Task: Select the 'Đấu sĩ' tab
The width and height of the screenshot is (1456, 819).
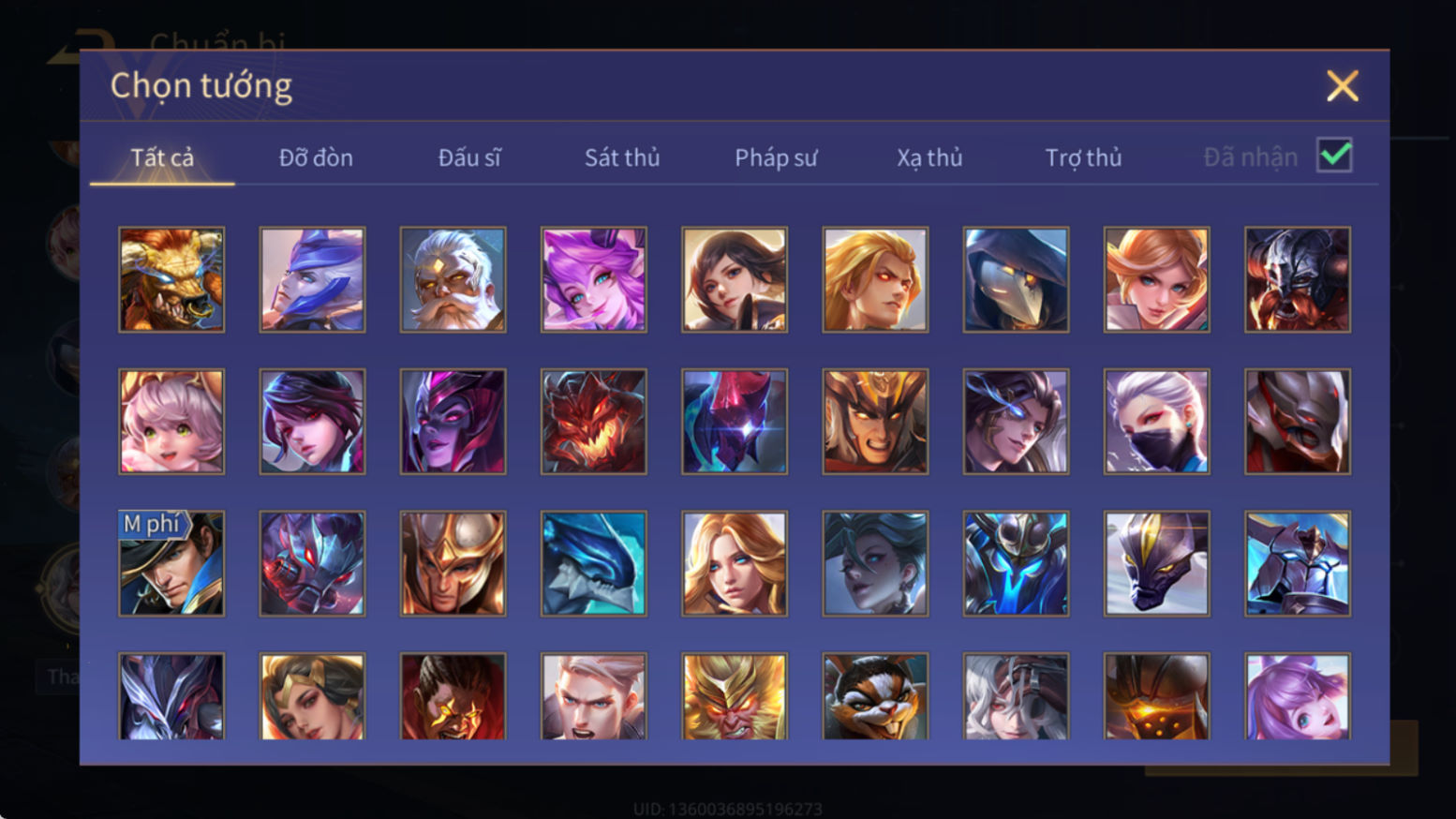Action: [469, 157]
